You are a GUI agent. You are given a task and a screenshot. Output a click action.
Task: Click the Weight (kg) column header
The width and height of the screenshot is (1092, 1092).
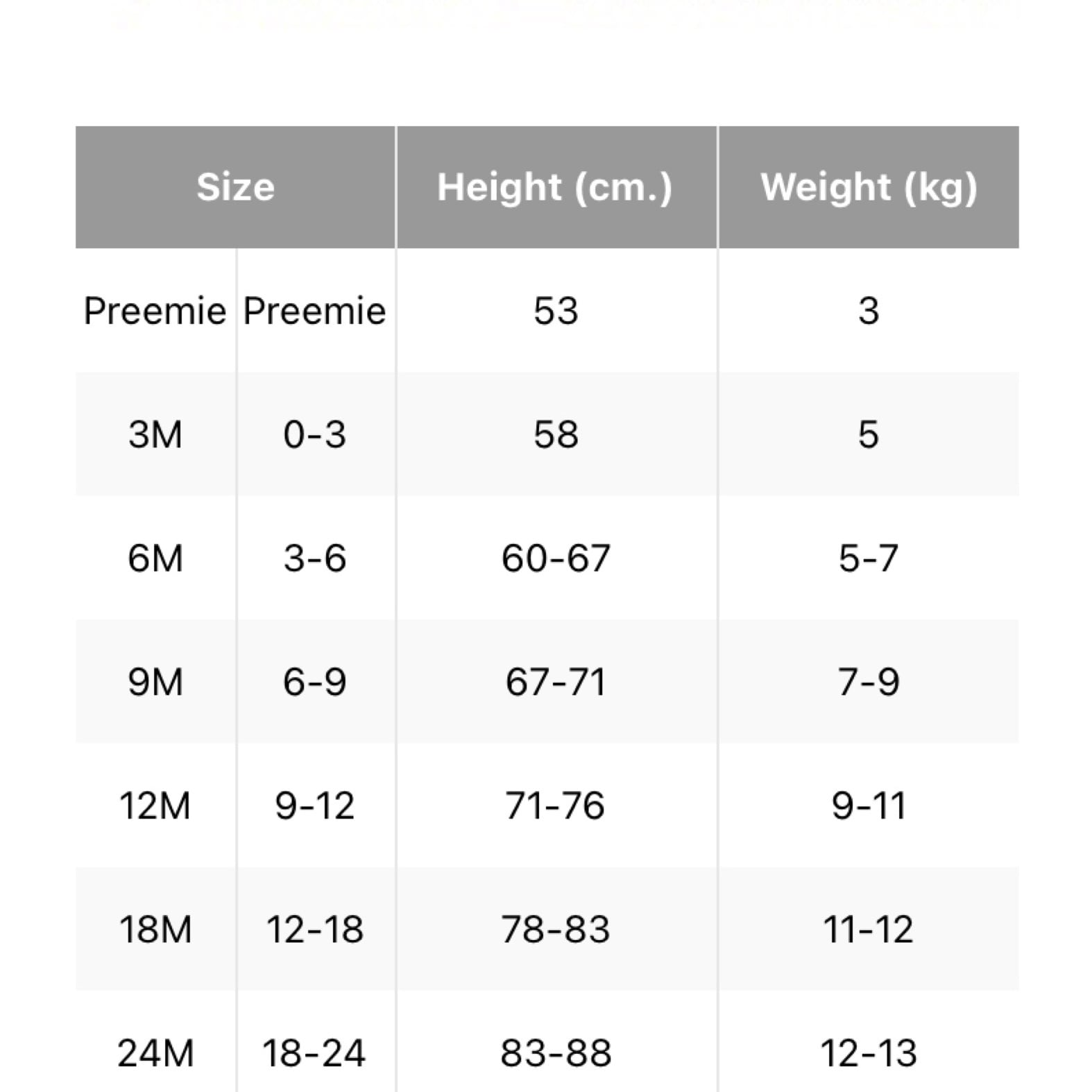click(869, 187)
